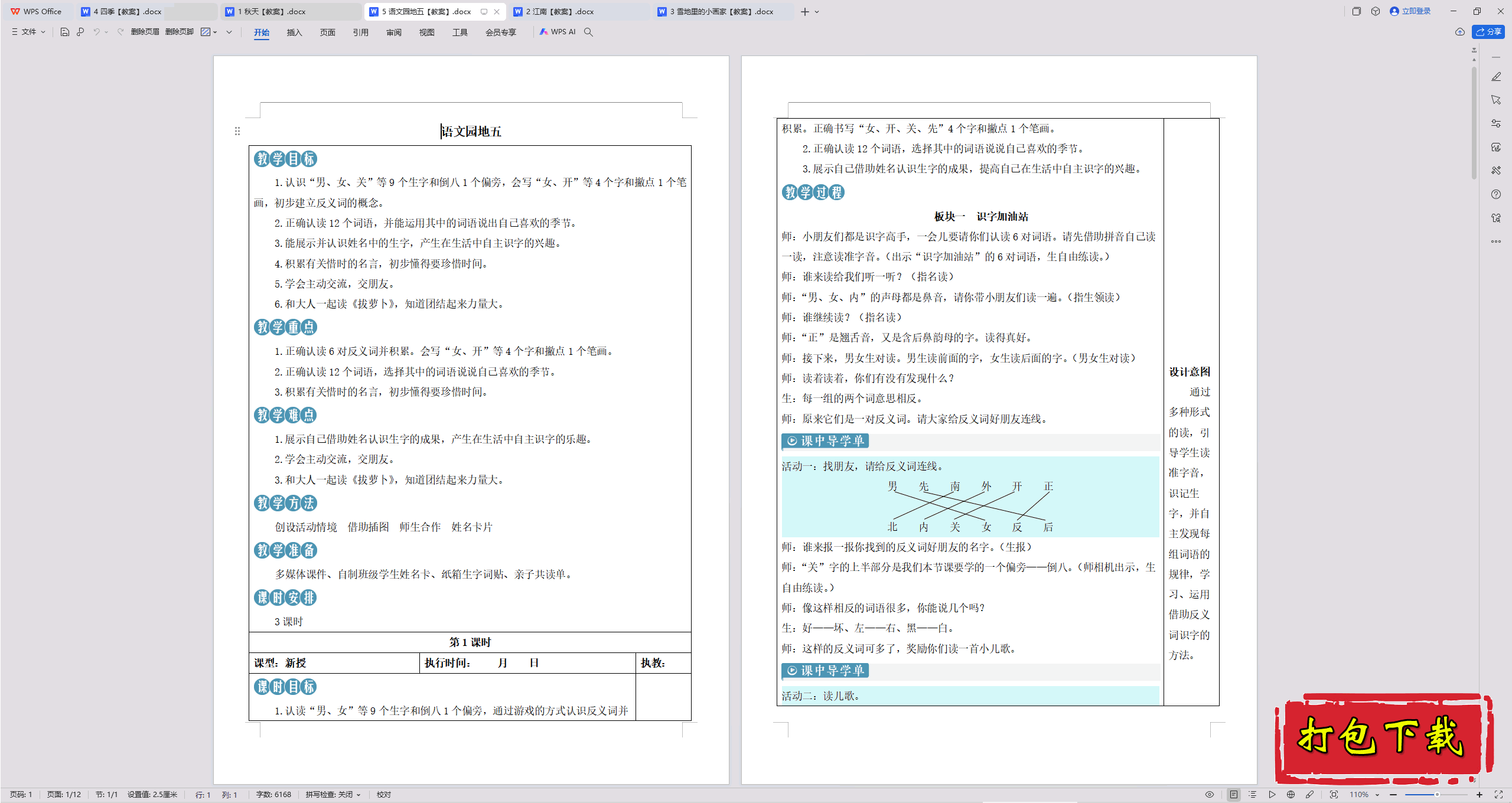1512x803 pixels.
Task: Click the print preview icon in the toolbar
Action: (x=80, y=32)
